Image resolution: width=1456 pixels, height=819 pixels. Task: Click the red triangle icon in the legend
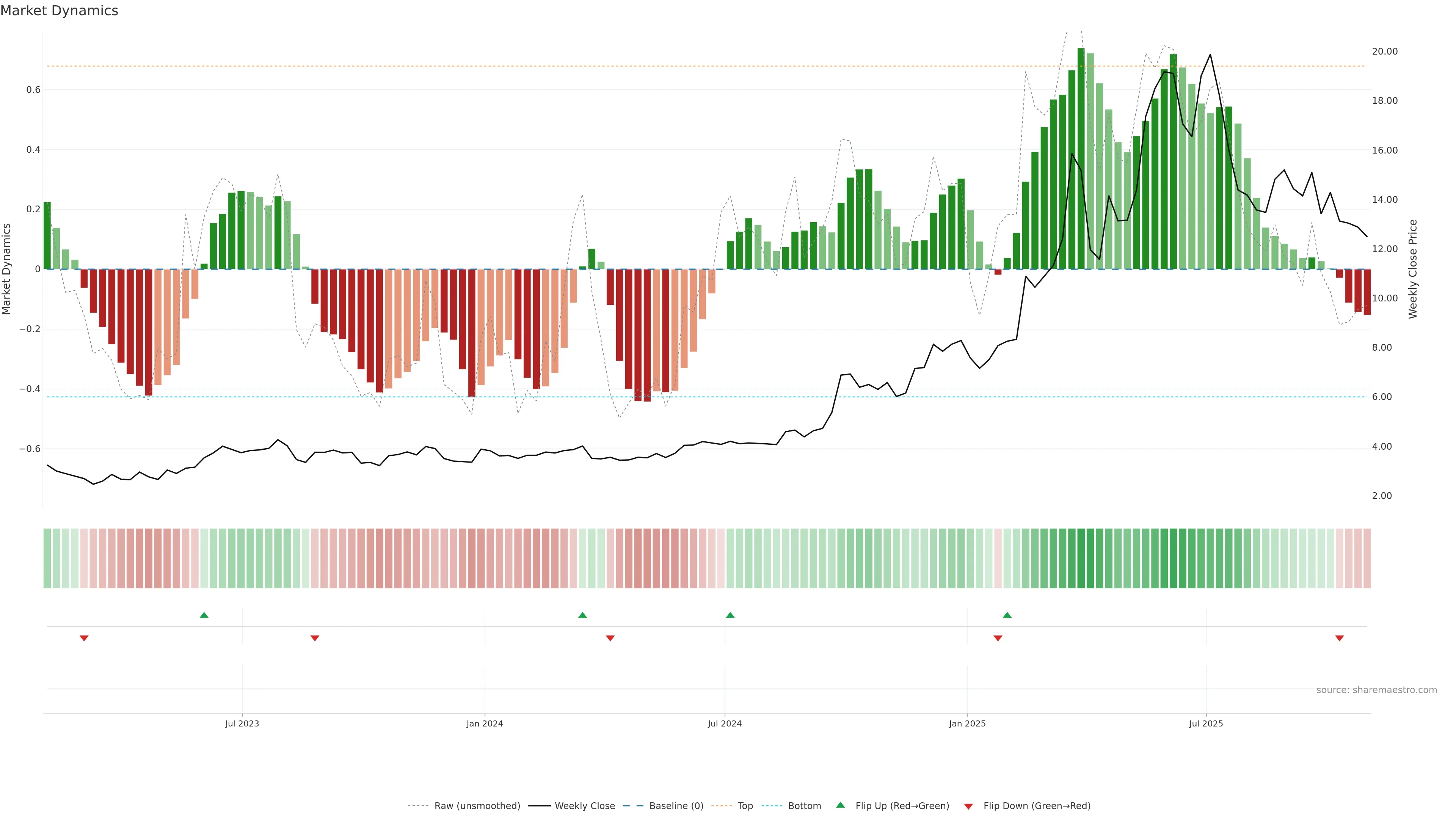click(968, 806)
